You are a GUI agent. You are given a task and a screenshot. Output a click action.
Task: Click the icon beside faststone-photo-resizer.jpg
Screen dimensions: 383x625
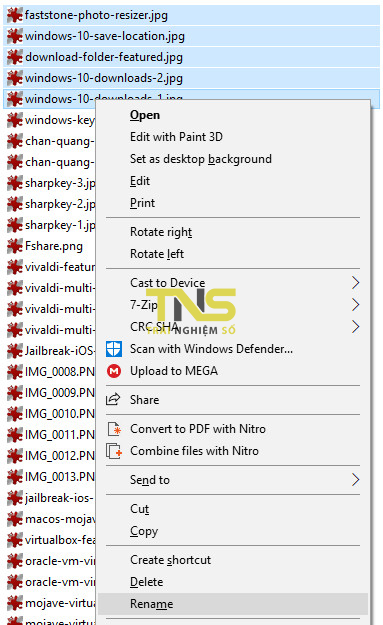coord(15,15)
